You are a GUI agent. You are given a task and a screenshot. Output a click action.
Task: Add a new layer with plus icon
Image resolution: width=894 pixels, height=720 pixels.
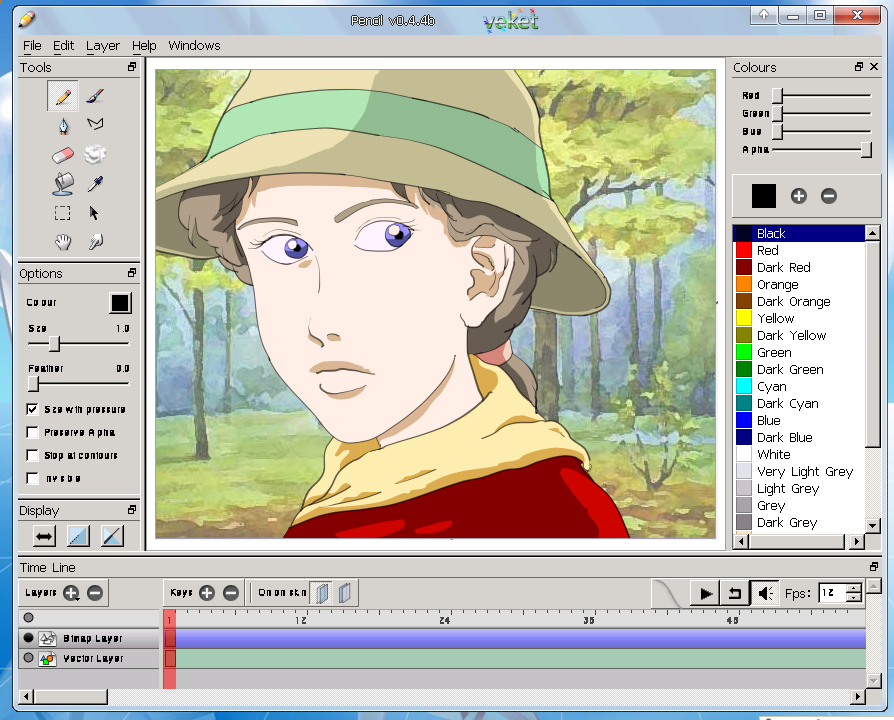[71, 593]
